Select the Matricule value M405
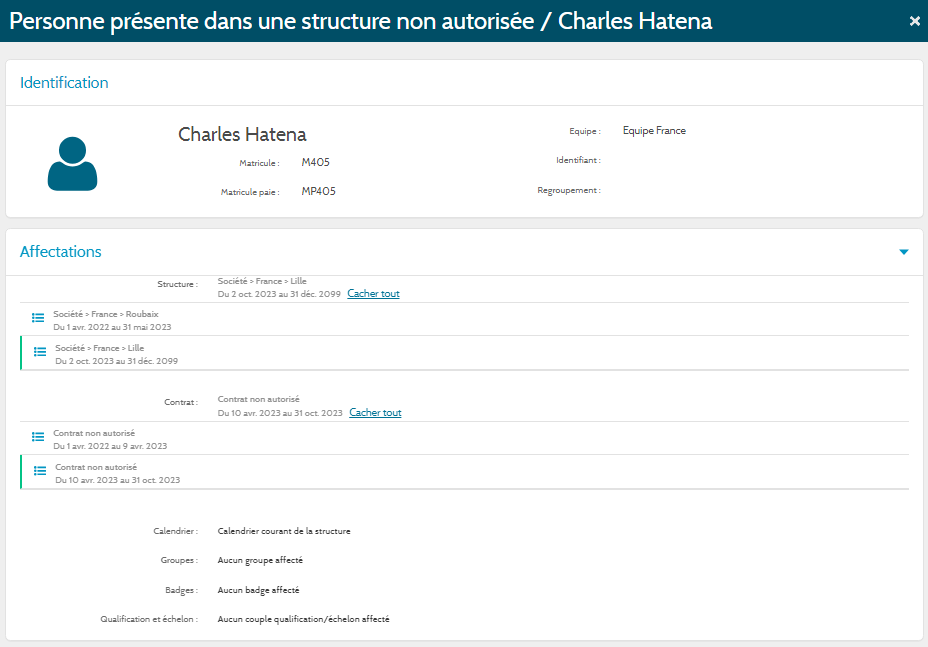Viewport: 928px width, 647px height. pos(315,162)
